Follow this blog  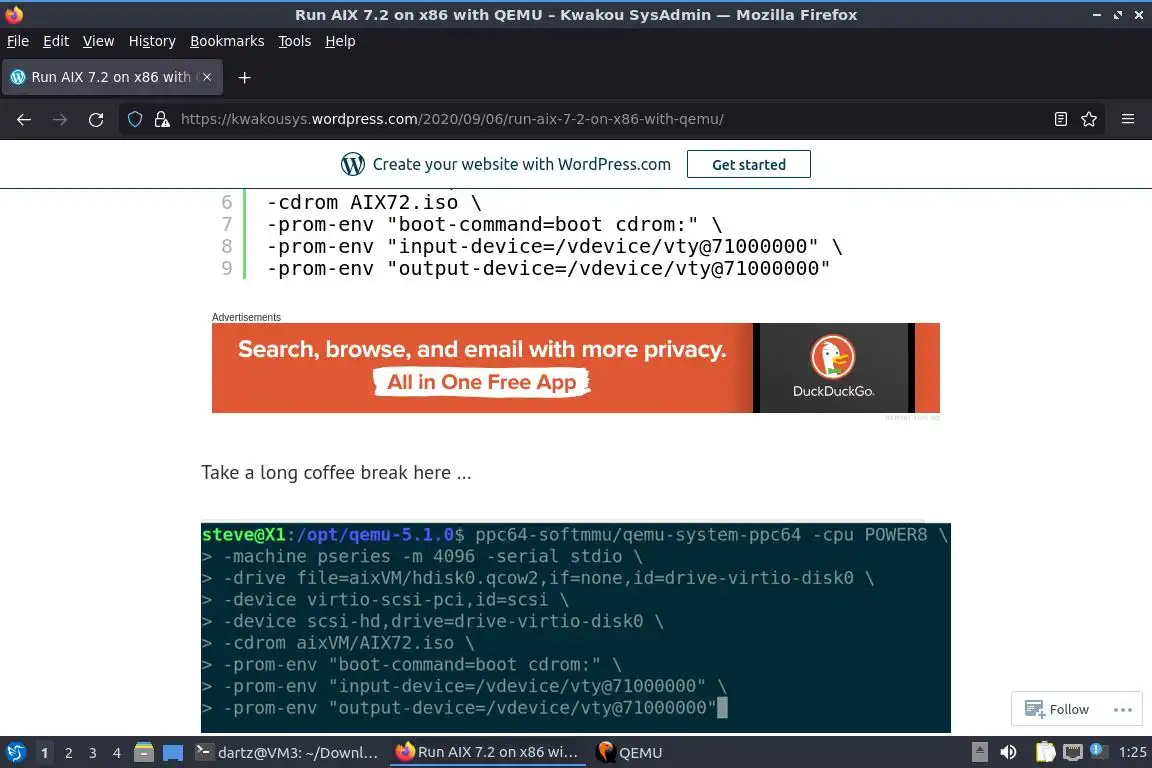coord(1056,709)
